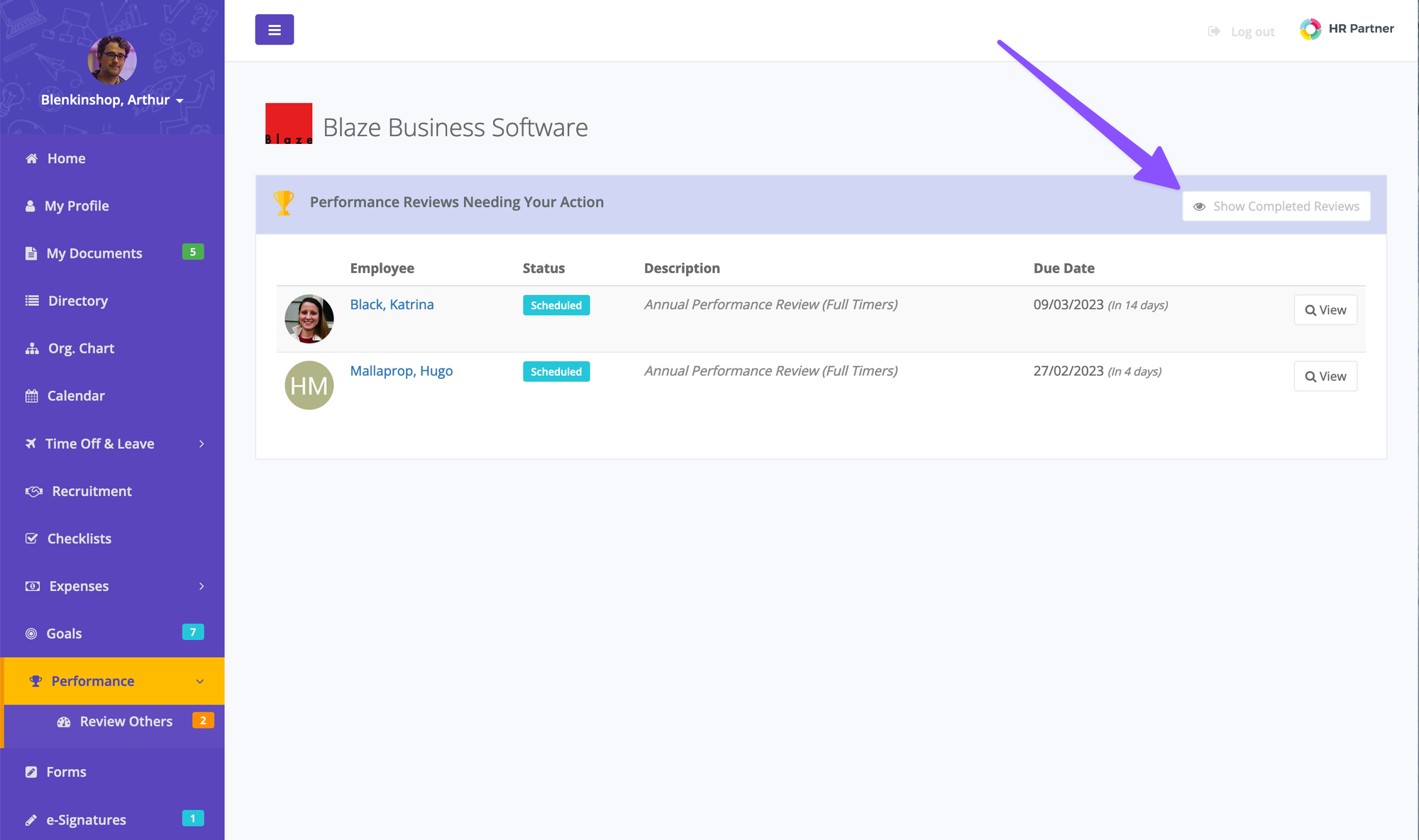The image size is (1419, 840).
Task: Click the Description column header
Action: 682,269
